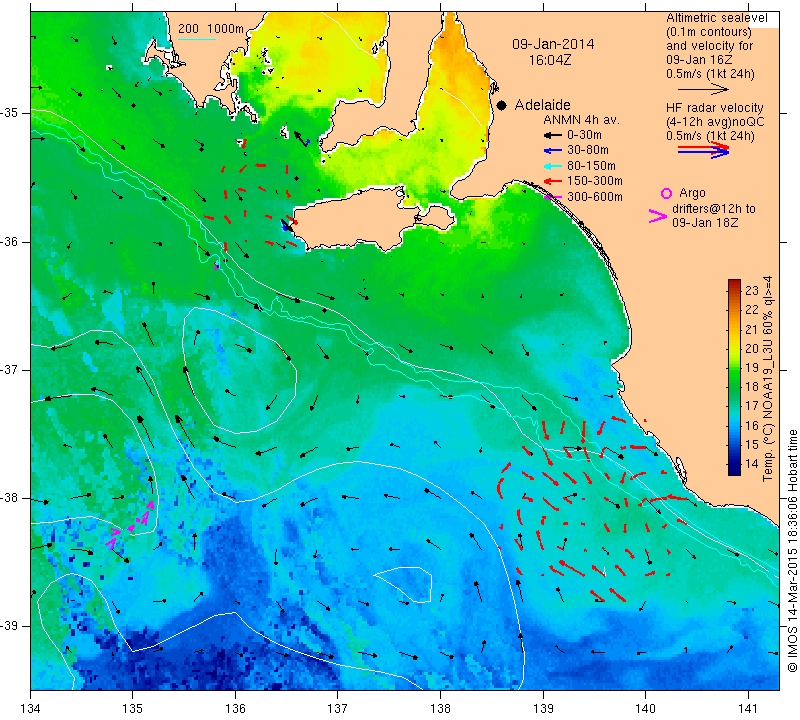Click the '09-Jan-2014' date label
The width and height of the screenshot is (800, 720).
553,44
